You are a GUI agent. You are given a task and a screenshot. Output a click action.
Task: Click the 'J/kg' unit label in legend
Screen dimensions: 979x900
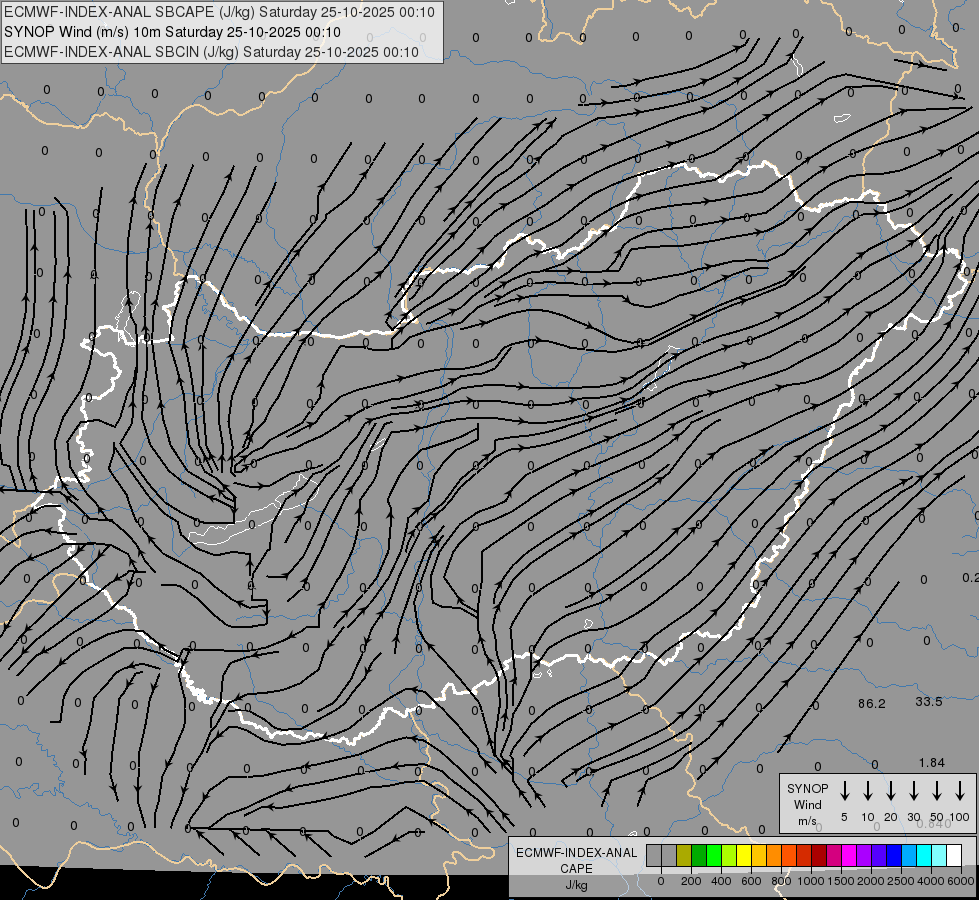pyautogui.click(x=576, y=885)
